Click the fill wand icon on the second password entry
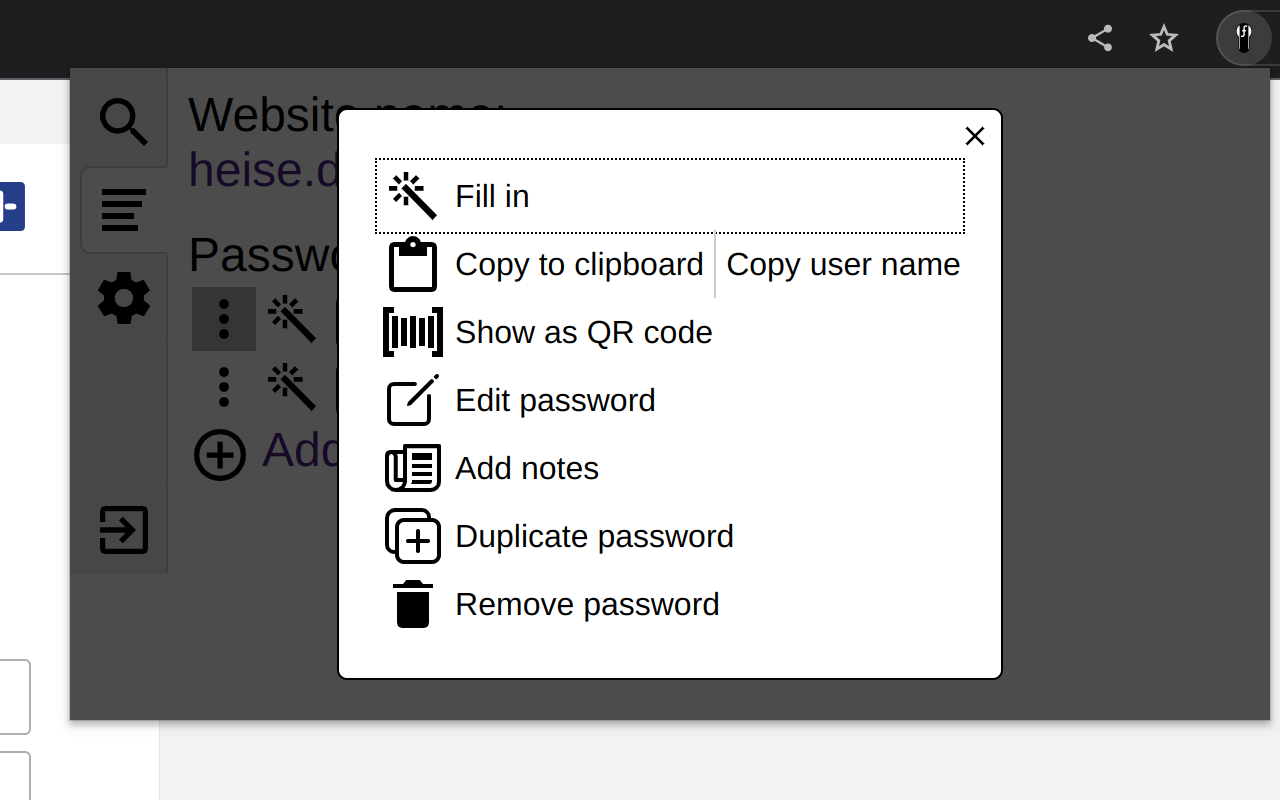The height and width of the screenshot is (800, 1280). [291, 385]
